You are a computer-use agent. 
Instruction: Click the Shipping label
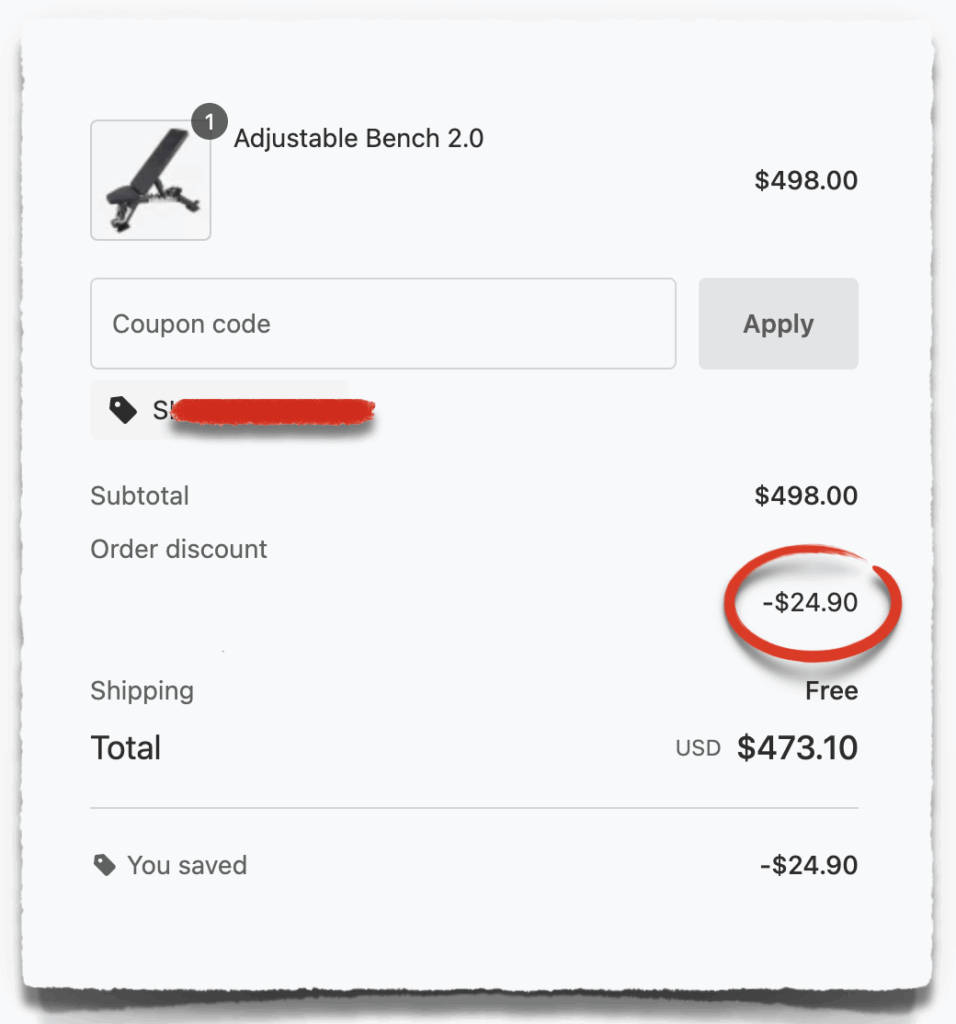click(141, 690)
